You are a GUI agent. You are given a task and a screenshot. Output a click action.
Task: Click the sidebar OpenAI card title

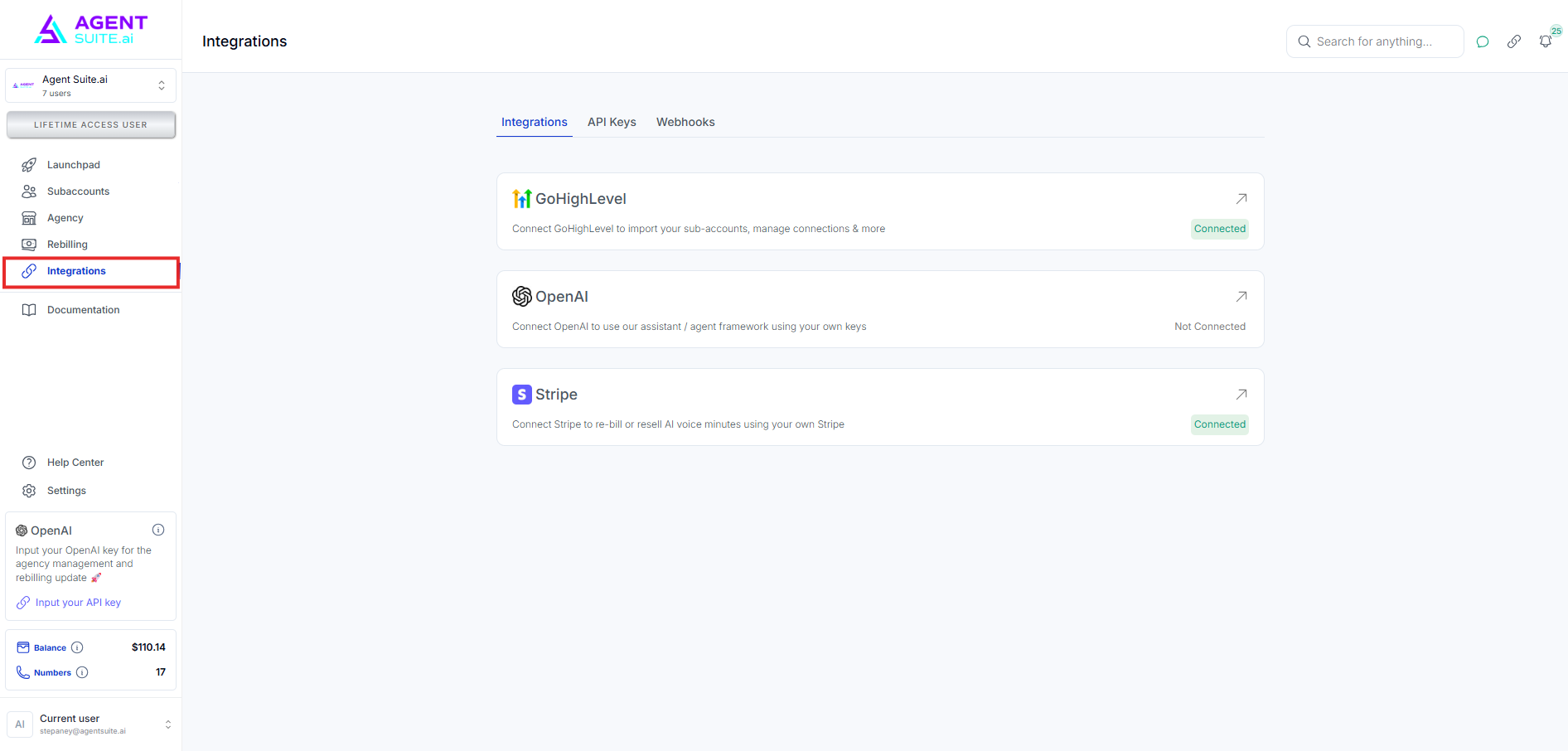[51, 531]
